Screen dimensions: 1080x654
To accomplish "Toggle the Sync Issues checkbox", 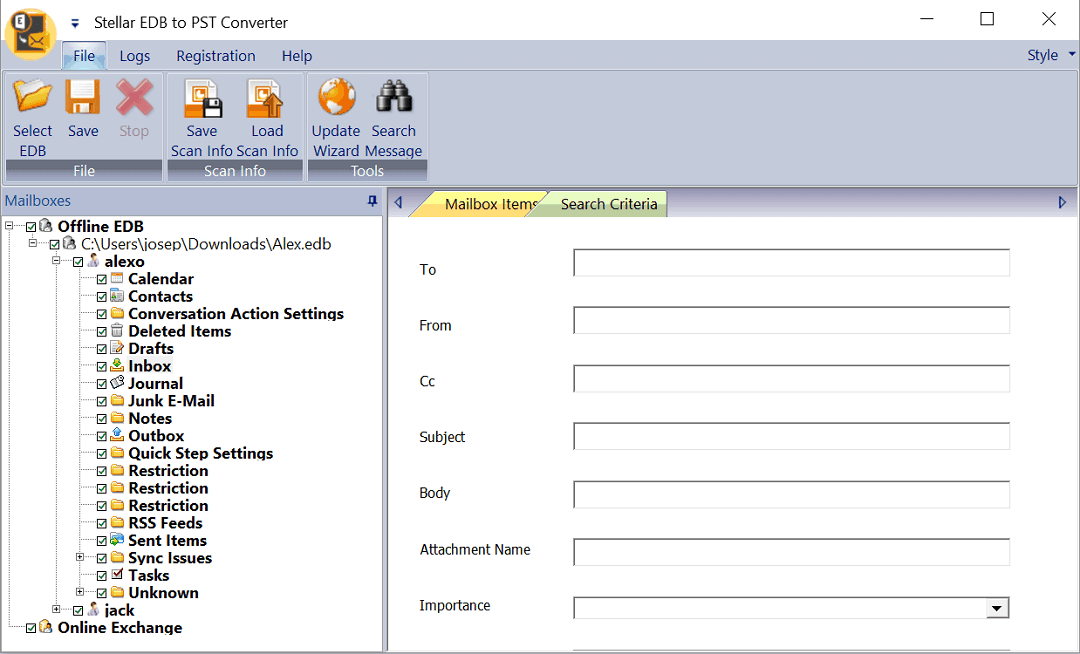I will pos(101,558).
